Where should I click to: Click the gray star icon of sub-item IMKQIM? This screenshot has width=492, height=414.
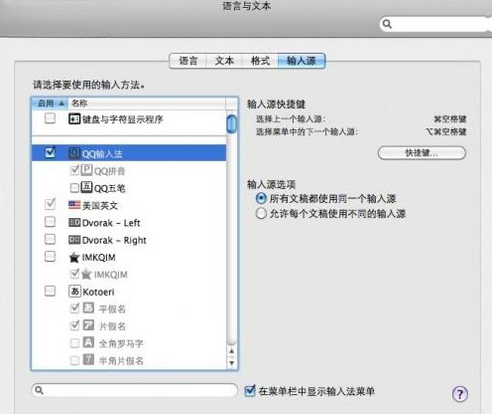[86, 274]
